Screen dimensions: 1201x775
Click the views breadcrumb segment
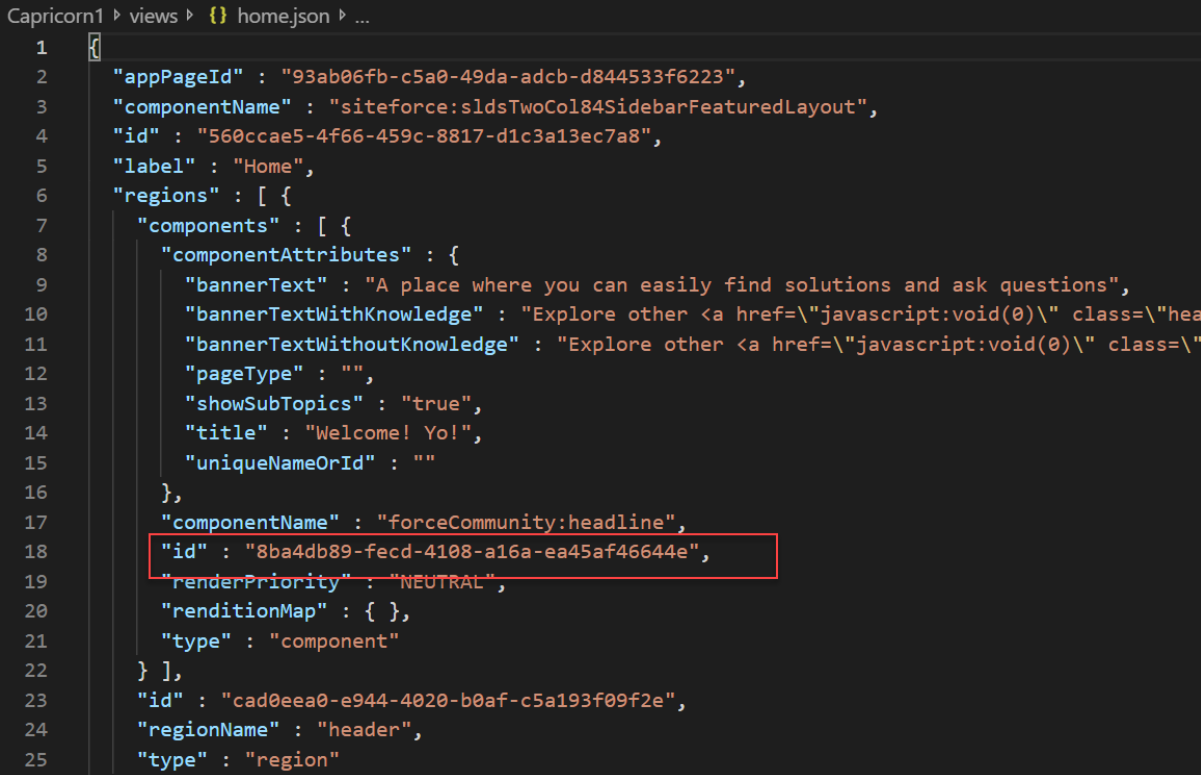tap(153, 16)
